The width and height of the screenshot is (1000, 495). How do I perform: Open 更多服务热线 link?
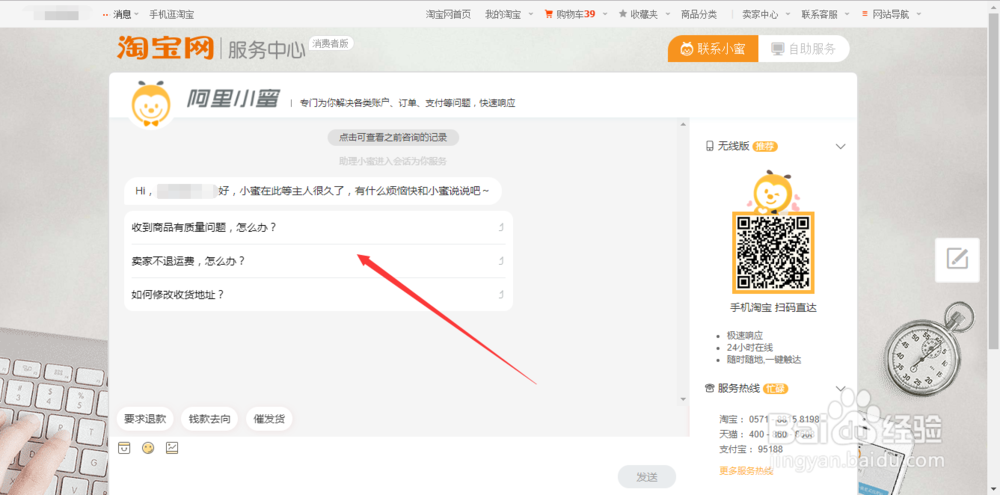point(746,471)
